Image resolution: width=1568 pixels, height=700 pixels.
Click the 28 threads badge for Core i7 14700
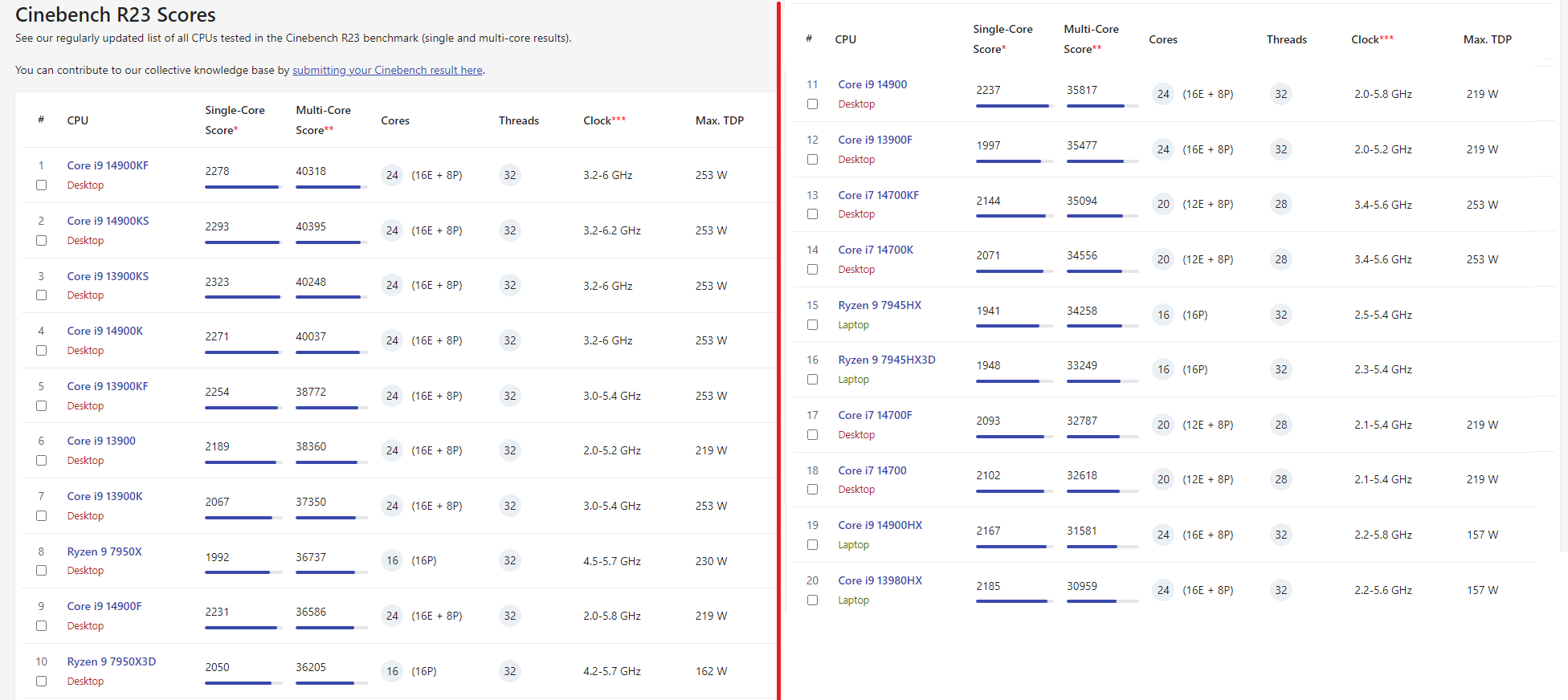coord(1281,479)
